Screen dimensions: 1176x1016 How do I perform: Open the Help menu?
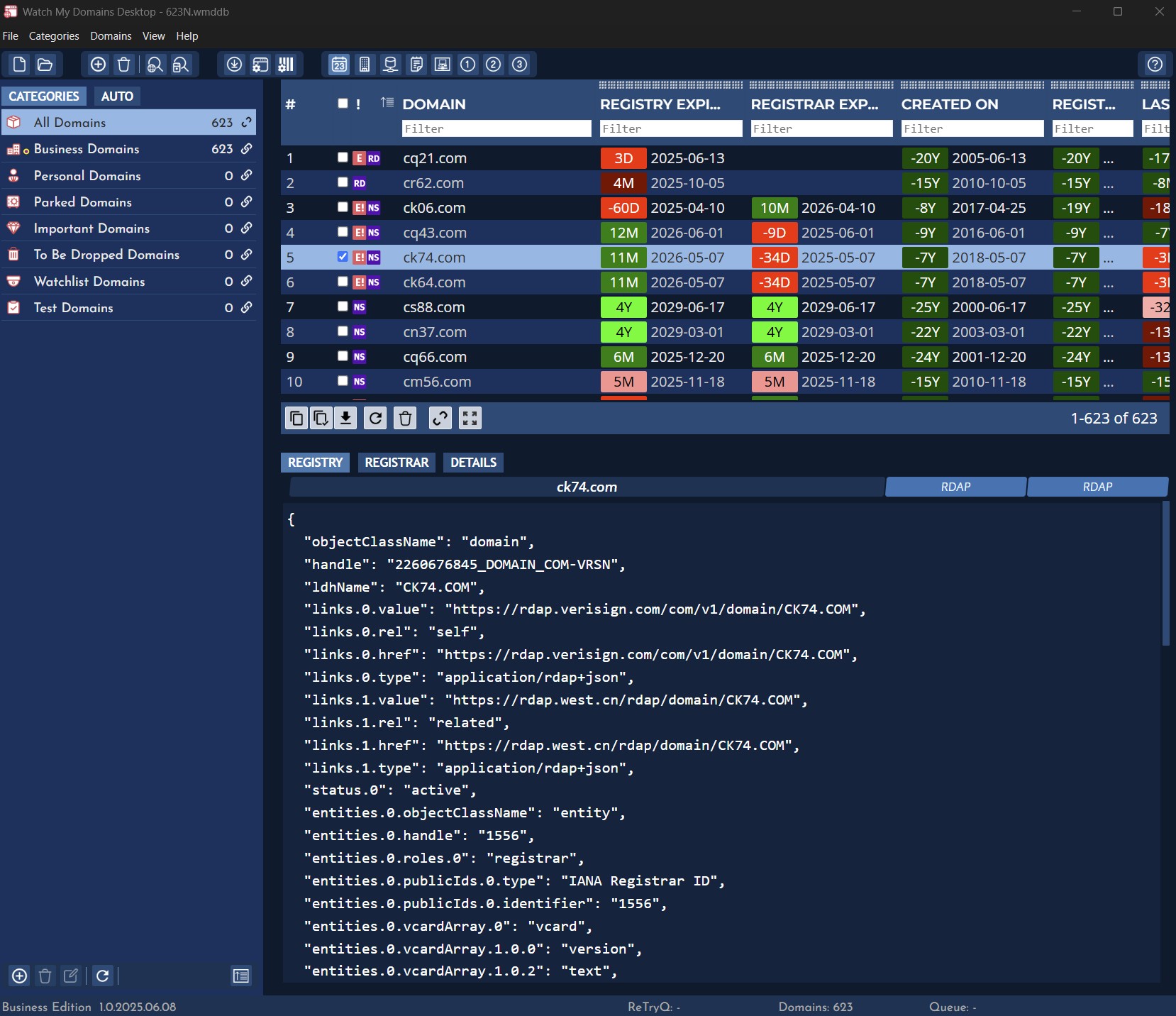187,36
